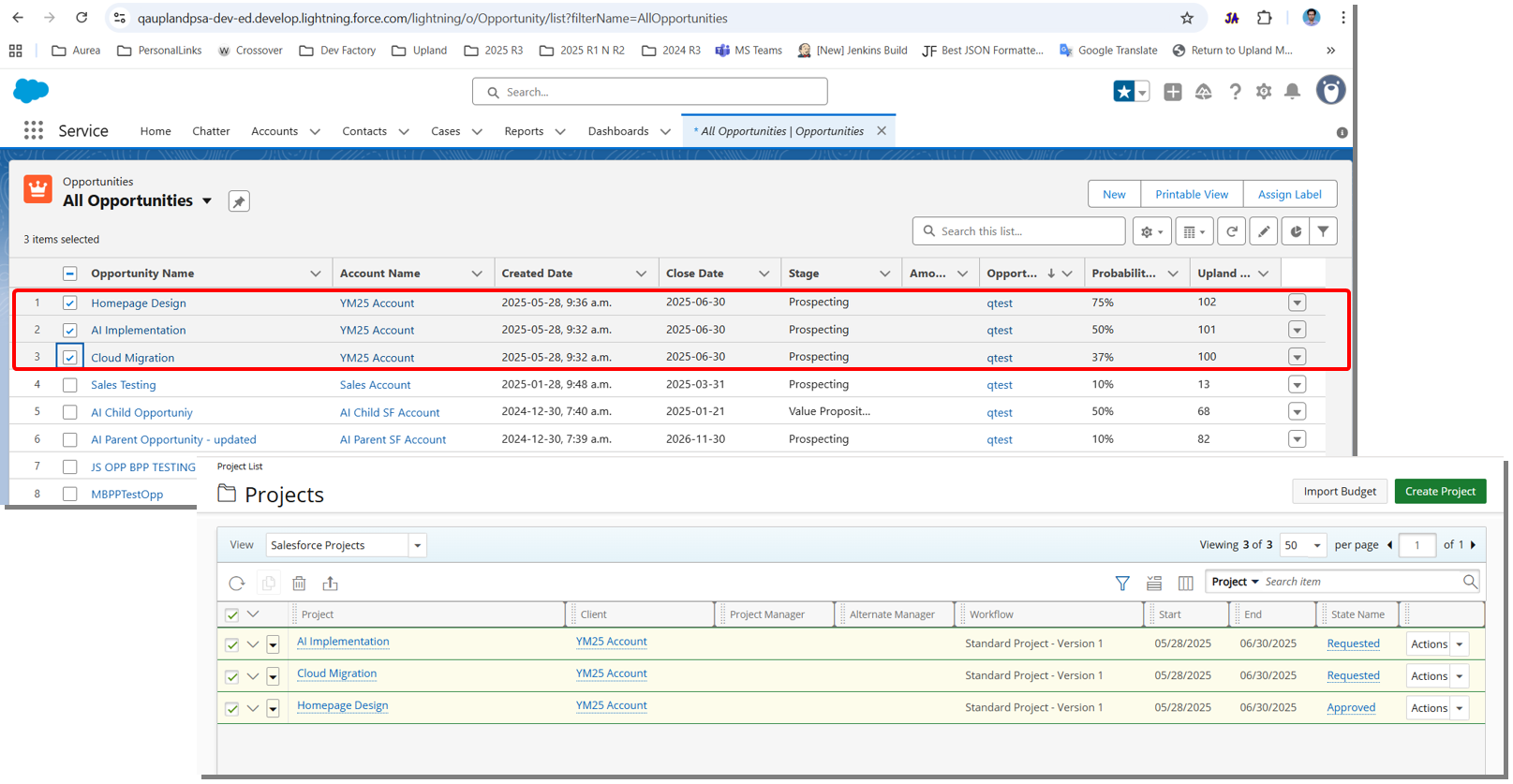Image resolution: width=1513 pixels, height=784 pixels.
Task: Open browser Extensions puzzle icon
Action: click(1265, 18)
